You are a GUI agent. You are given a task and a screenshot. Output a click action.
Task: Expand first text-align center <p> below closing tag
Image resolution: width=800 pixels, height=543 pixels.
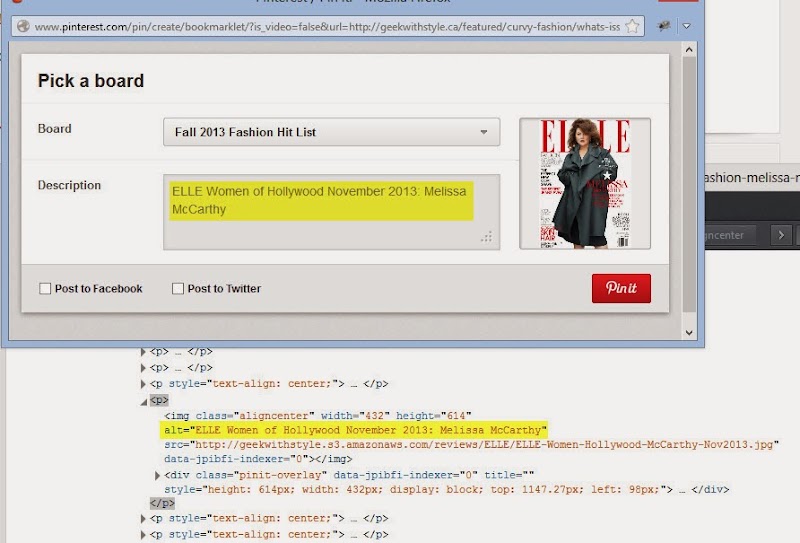coord(143,519)
